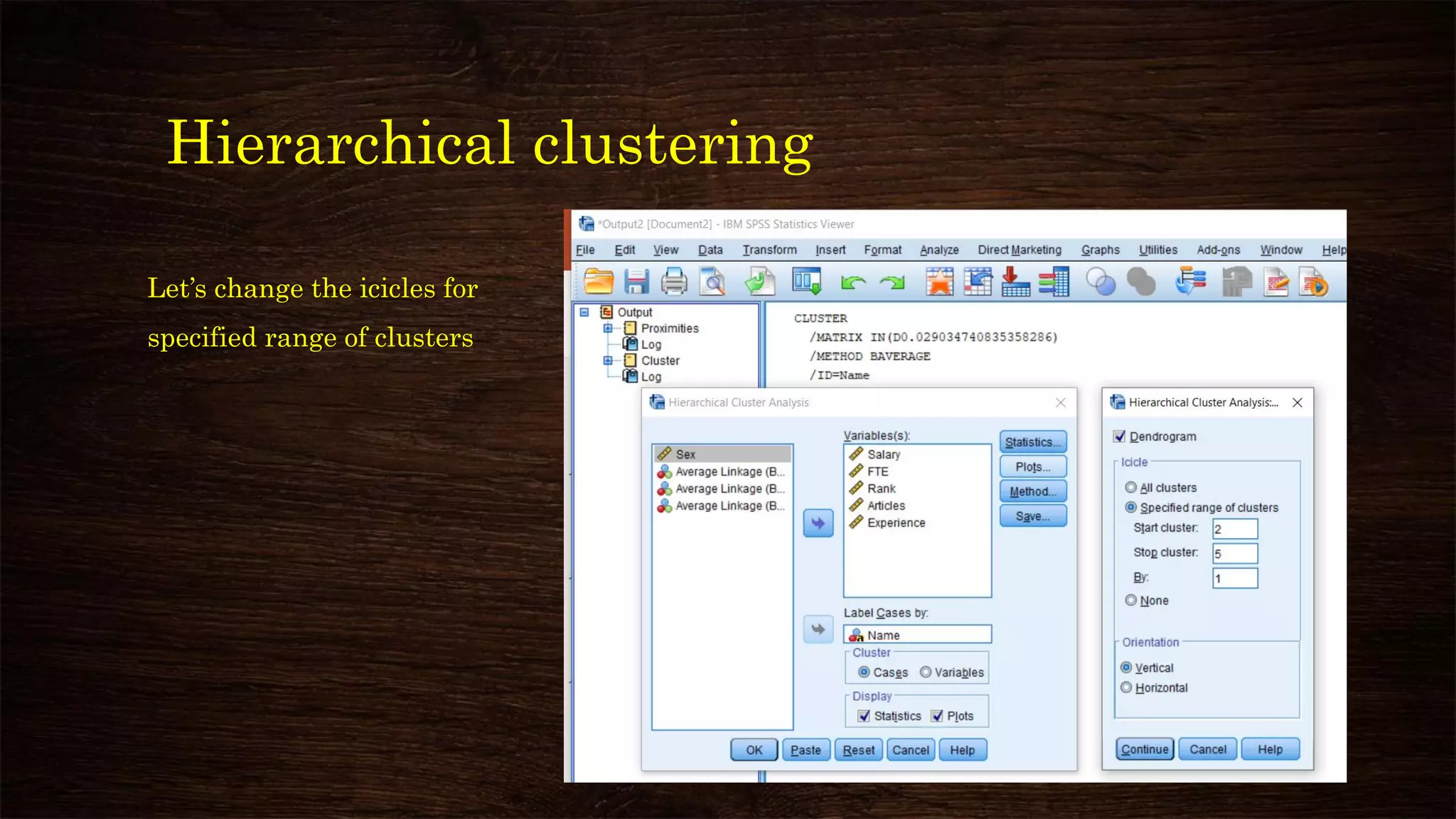Open the File menu

point(585,250)
